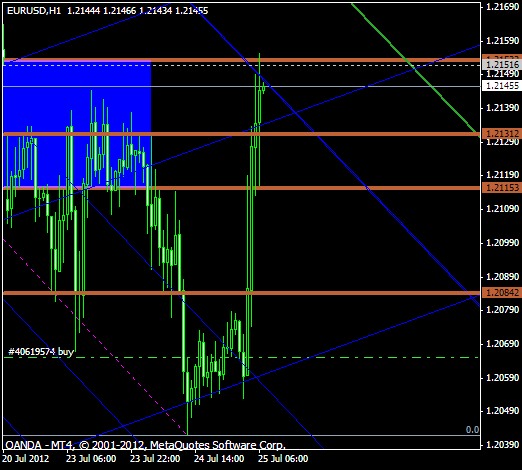The width and height of the screenshot is (522, 470).
Task: Select the 1.20842 orange level label
Action: [x=502, y=293]
